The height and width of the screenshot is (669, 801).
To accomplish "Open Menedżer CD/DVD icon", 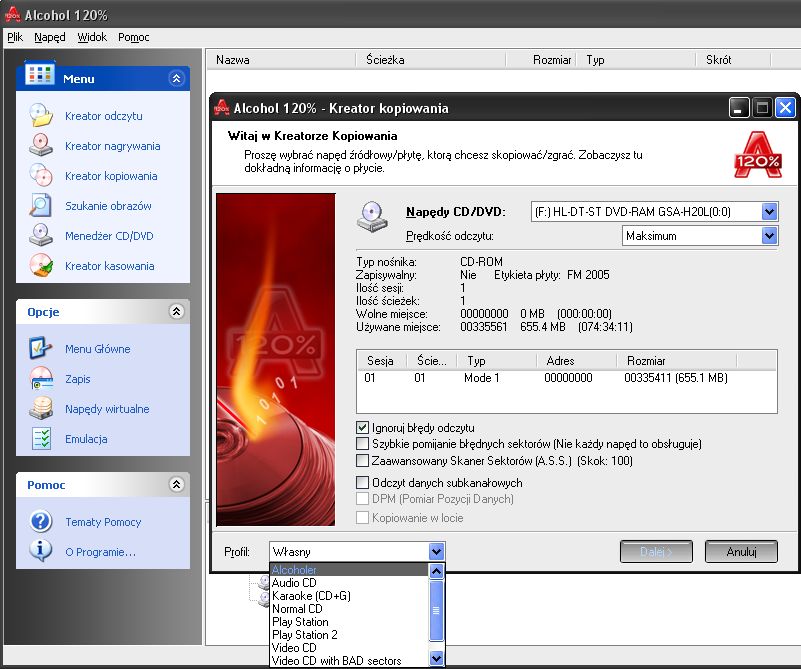I will [41, 235].
